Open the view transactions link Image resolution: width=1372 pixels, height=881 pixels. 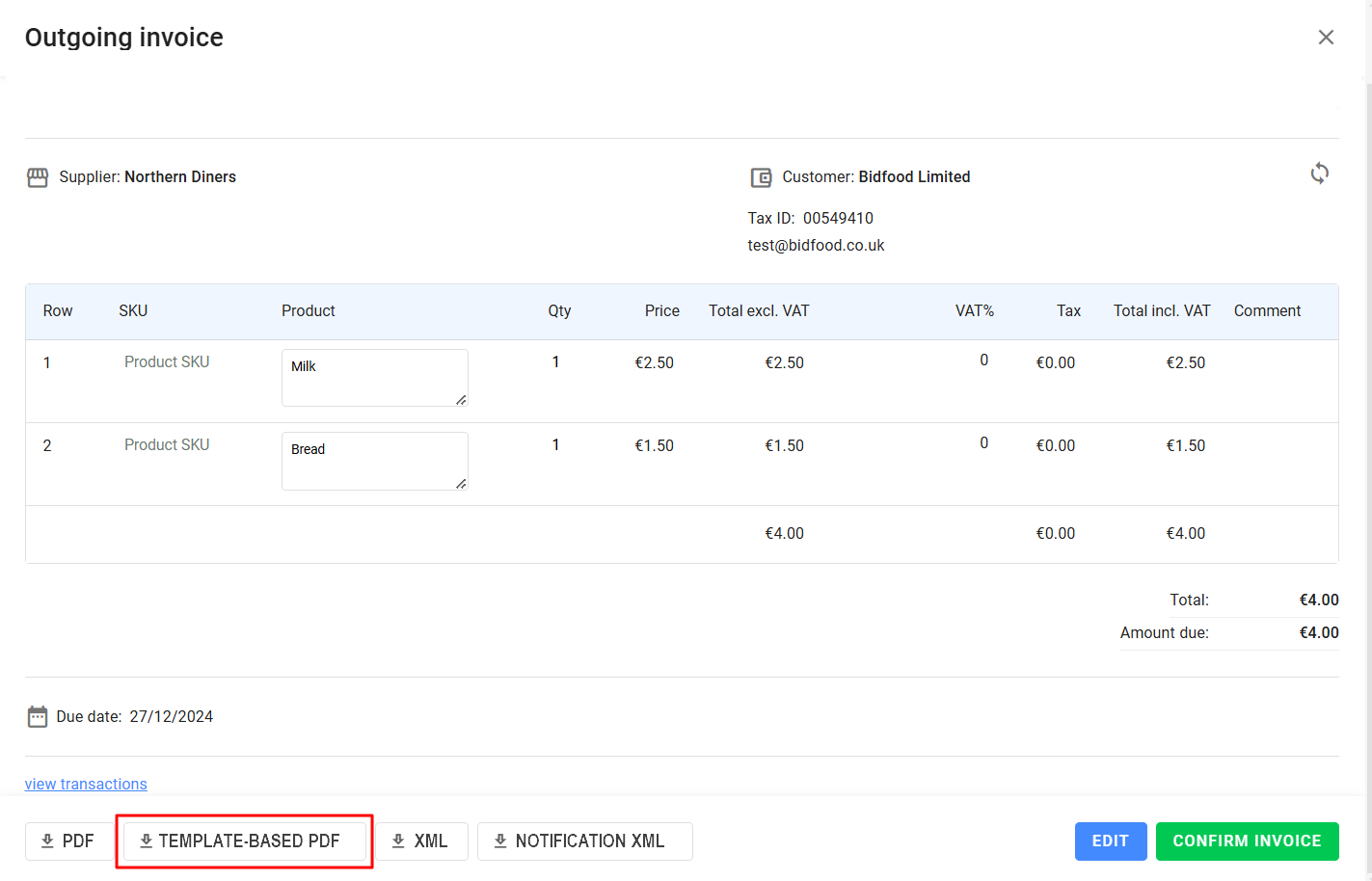tap(86, 785)
